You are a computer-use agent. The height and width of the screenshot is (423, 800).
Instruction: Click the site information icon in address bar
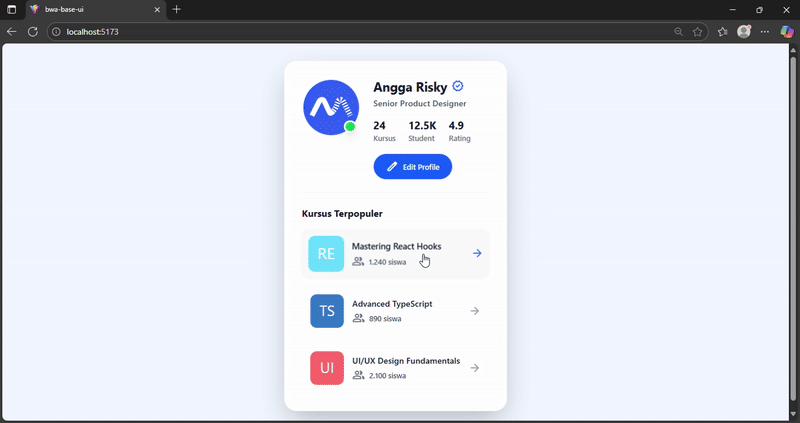[56, 32]
